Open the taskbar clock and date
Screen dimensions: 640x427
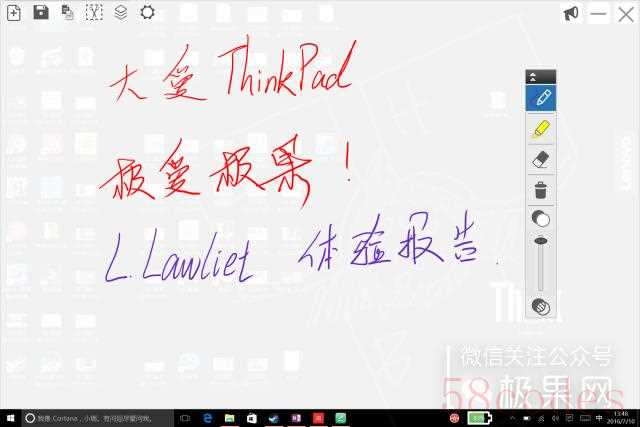click(621, 417)
